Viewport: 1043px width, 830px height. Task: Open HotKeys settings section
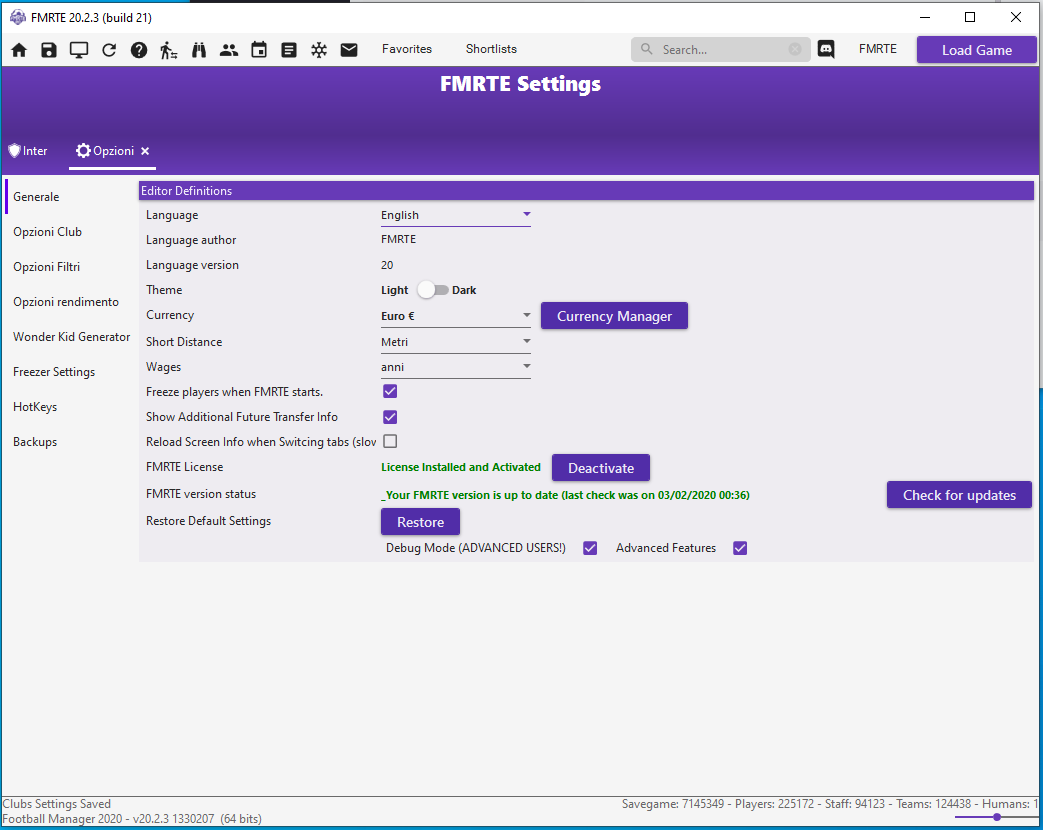point(35,406)
